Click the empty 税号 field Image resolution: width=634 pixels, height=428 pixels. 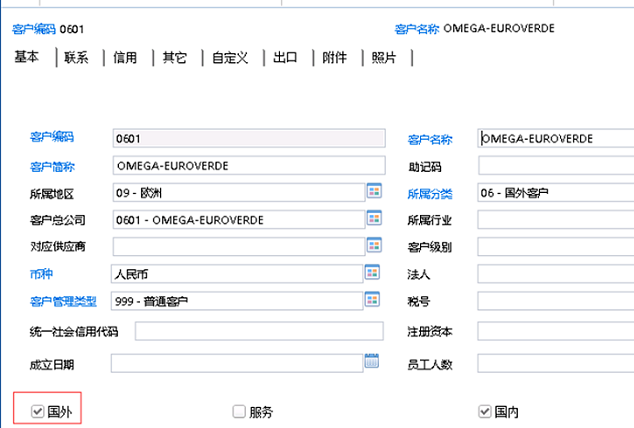(x=556, y=301)
